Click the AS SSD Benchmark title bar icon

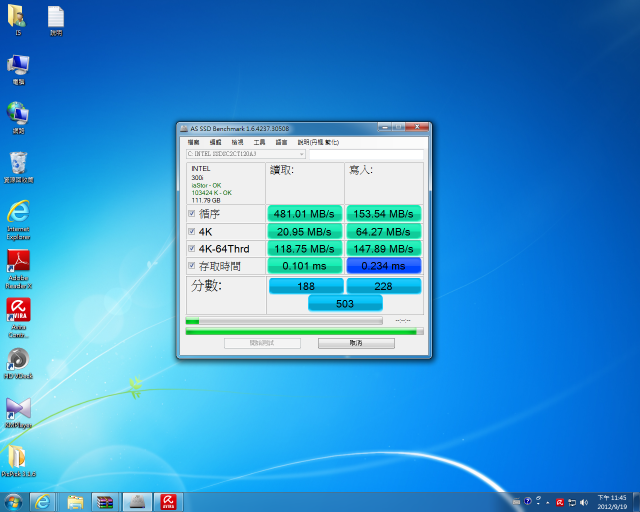(x=184, y=129)
